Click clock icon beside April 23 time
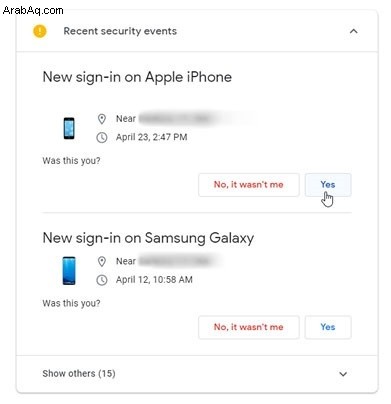The image size is (391, 404). (x=102, y=137)
